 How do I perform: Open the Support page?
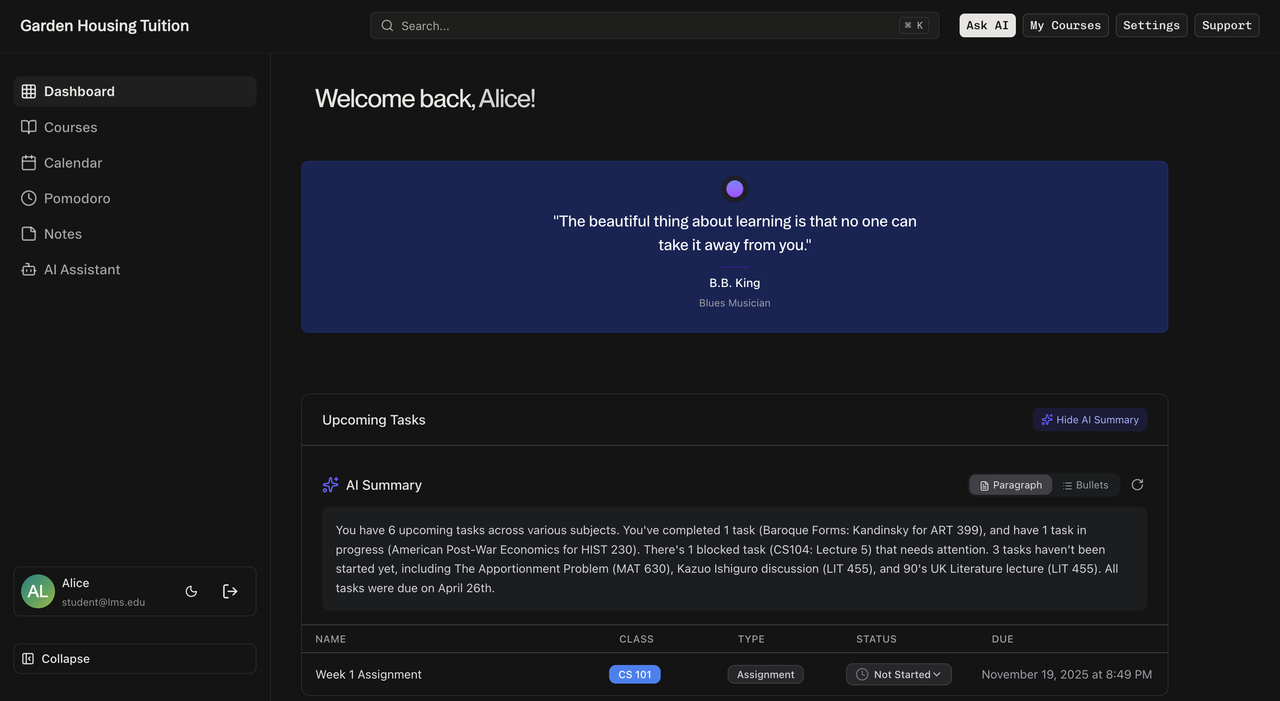[x=1227, y=26]
